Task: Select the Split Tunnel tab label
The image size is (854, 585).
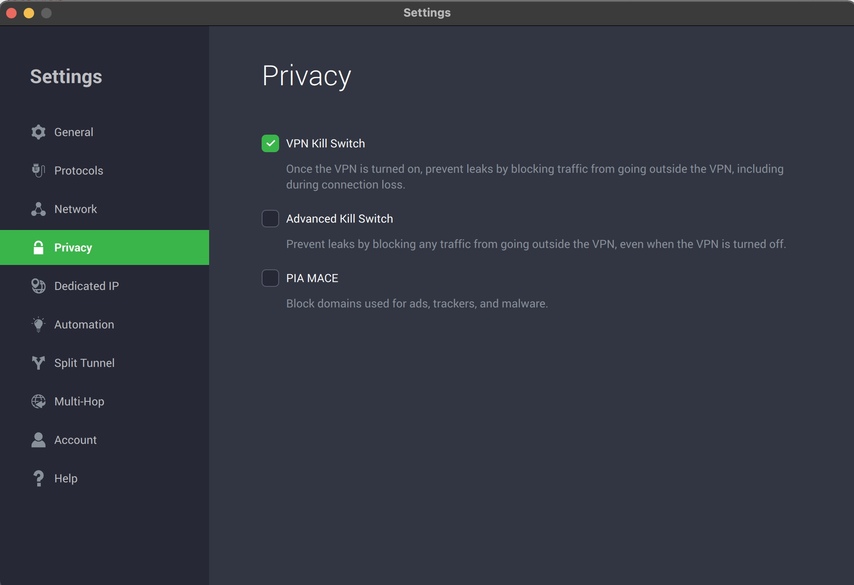Action: click(x=84, y=363)
